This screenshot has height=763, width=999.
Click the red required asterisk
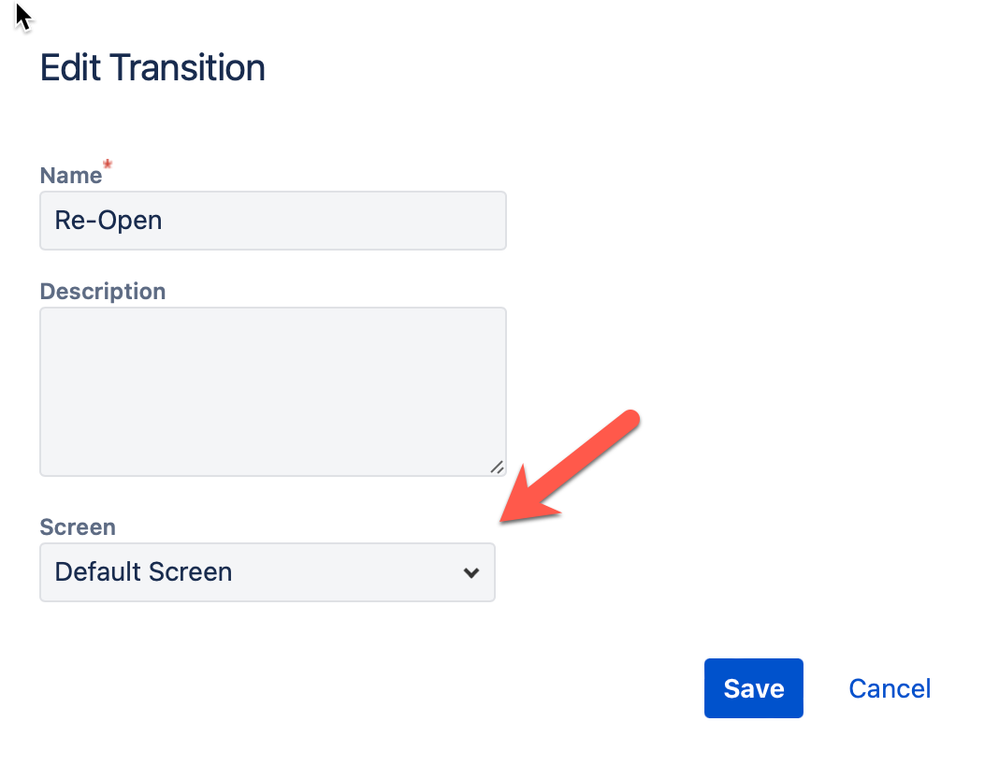107,165
